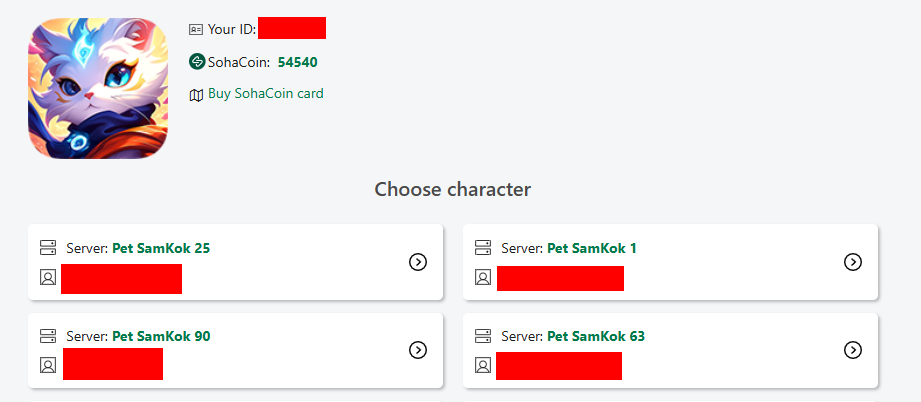Click the cat game avatar image
Viewport: 921px width, 402px height.
[98, 88]
